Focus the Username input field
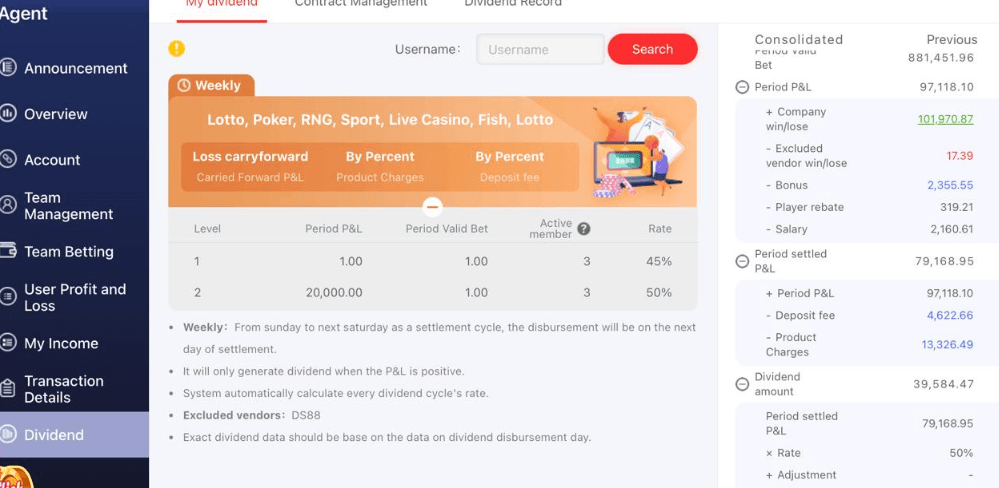 [x=540, y=49]
